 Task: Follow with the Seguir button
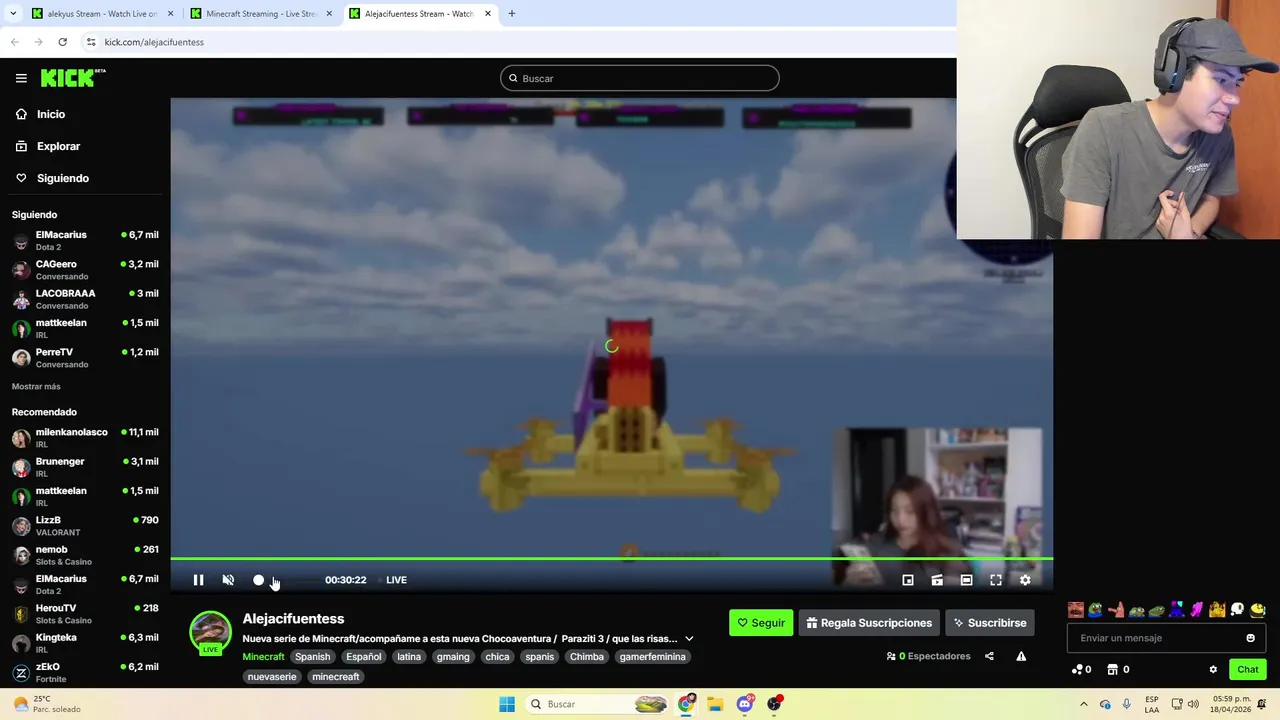(761, 623)
